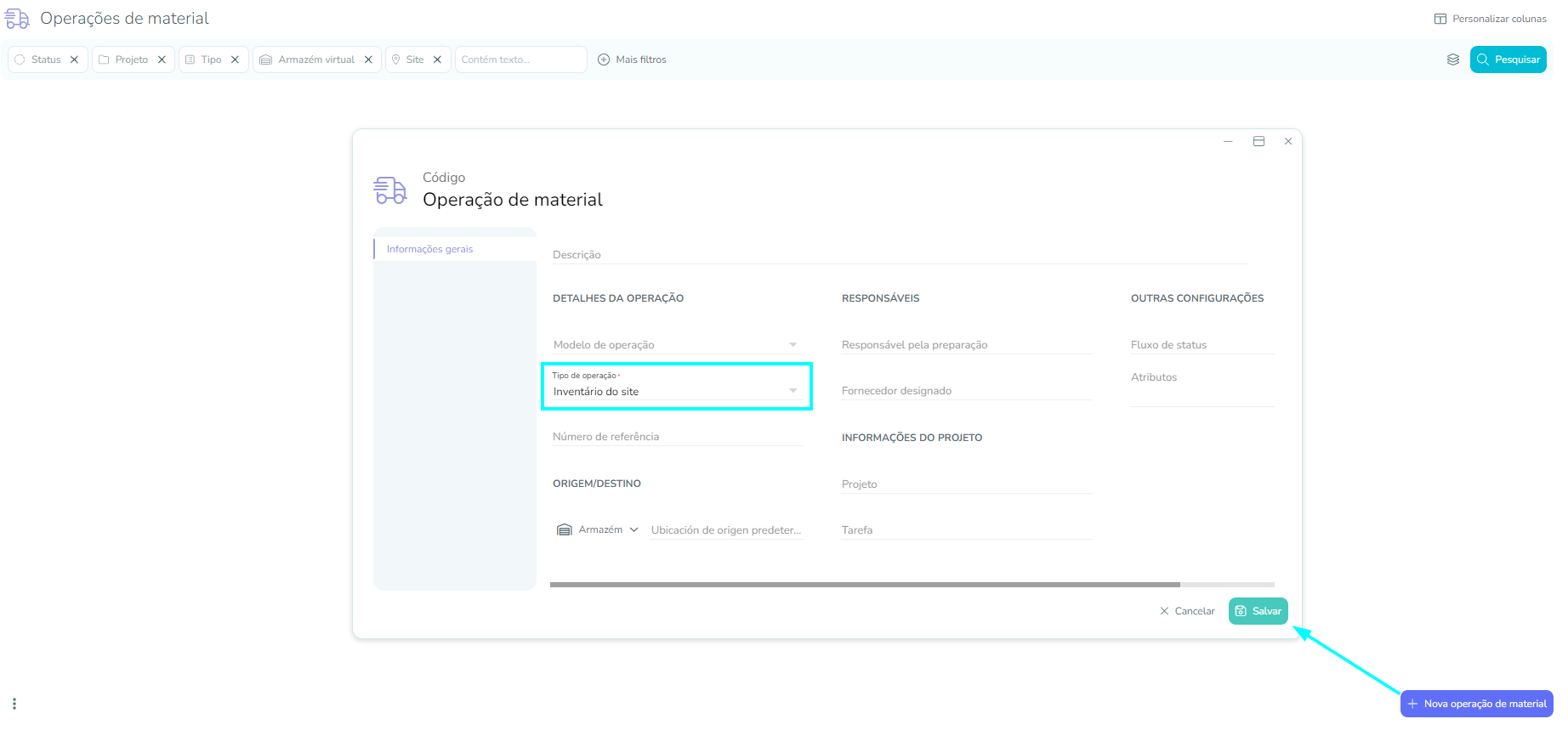Click the INFORMAÇÕES DO PROJETO heading
Image resolution: width=1568 pixels, height=736 pixels.
click(x=912, y=438)
